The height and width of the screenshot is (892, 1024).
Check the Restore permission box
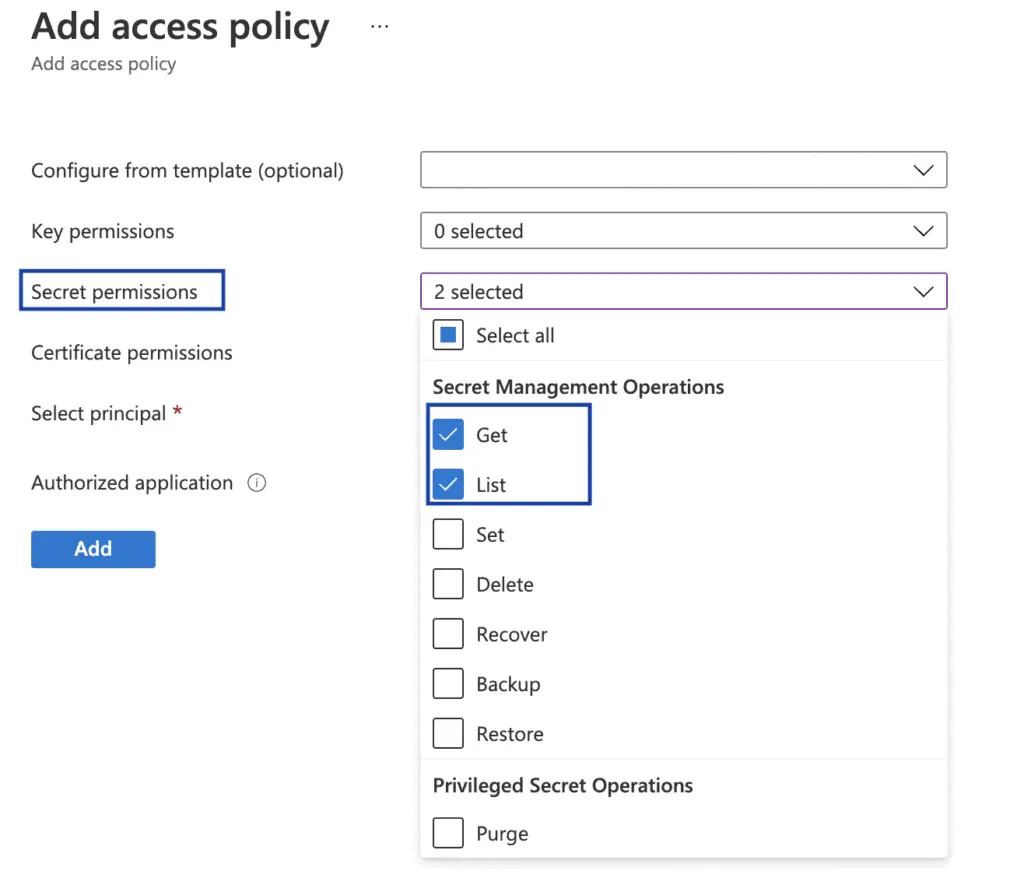coord(448,733)
